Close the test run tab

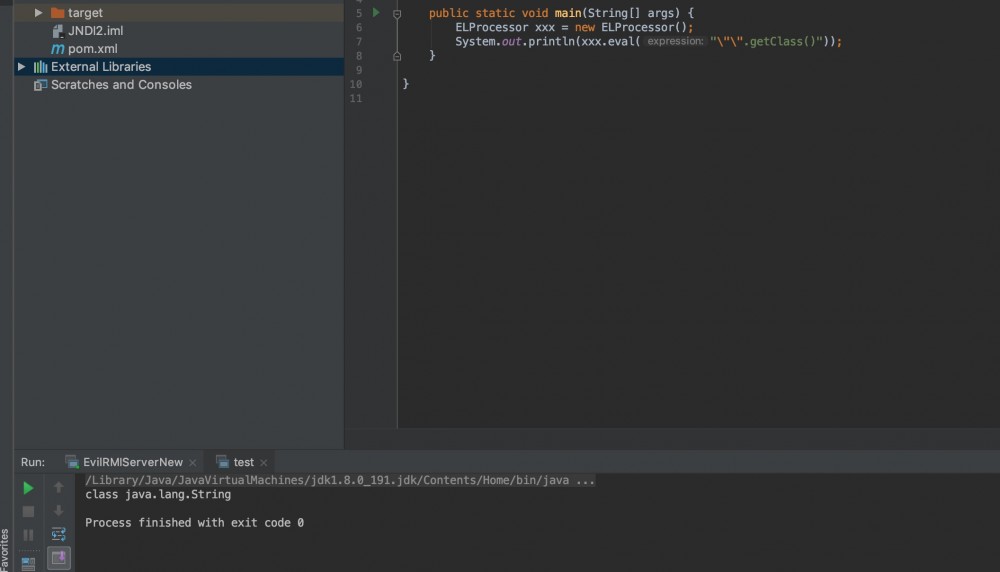pos(263,463)
